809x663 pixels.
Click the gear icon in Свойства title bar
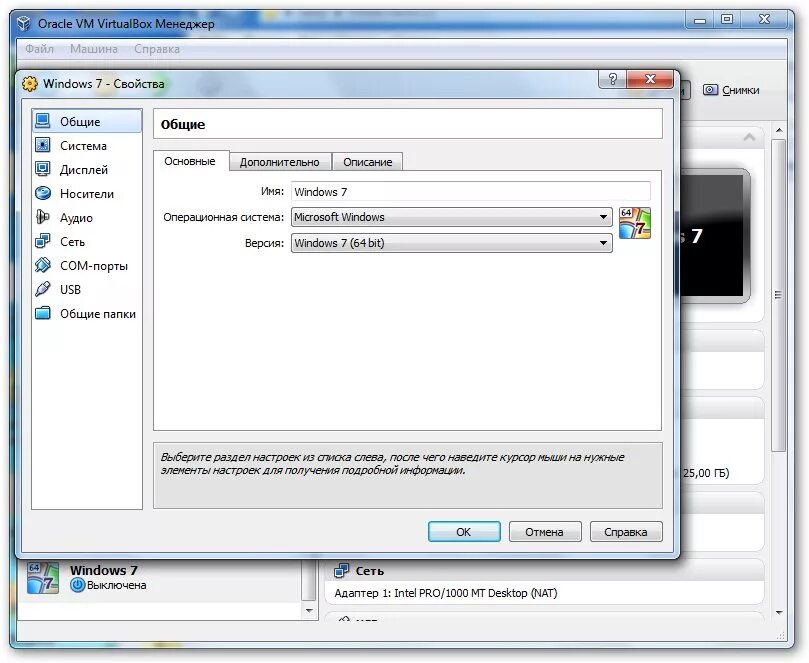[x=30, y=84]
